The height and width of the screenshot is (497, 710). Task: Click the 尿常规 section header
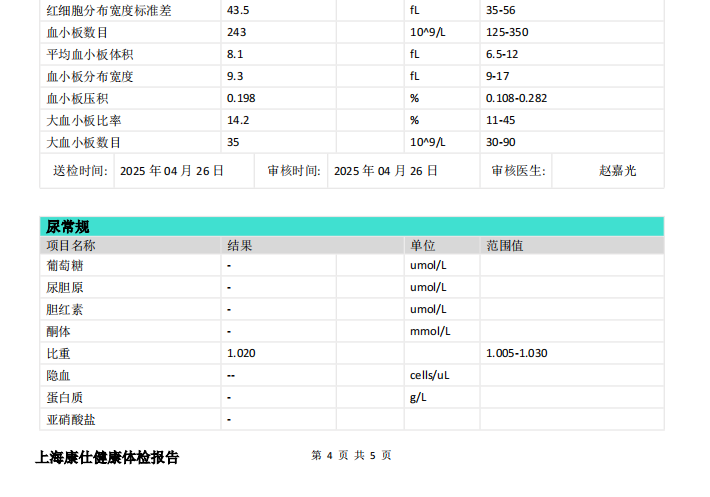coord(68,227)
